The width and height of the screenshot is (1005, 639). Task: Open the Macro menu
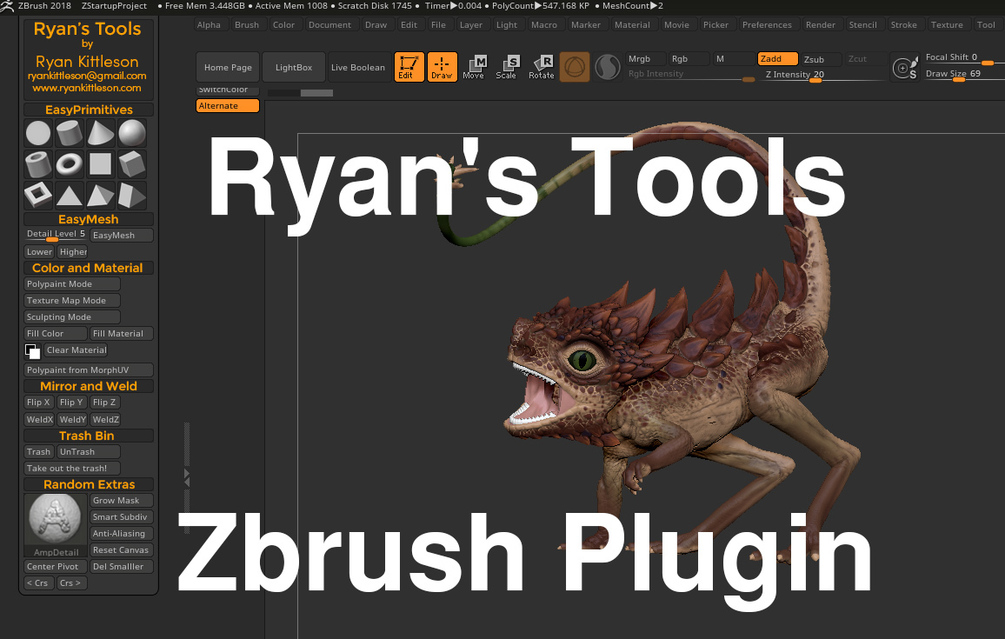click(x=544, y=25)
